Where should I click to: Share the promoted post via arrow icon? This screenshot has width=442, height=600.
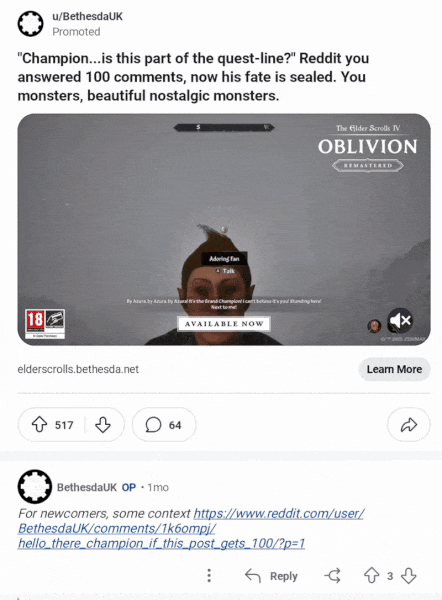(408, 425)
